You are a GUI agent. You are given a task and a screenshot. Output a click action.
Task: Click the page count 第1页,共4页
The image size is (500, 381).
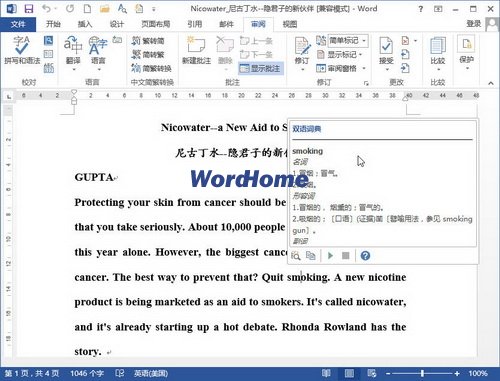click(32, 373)
